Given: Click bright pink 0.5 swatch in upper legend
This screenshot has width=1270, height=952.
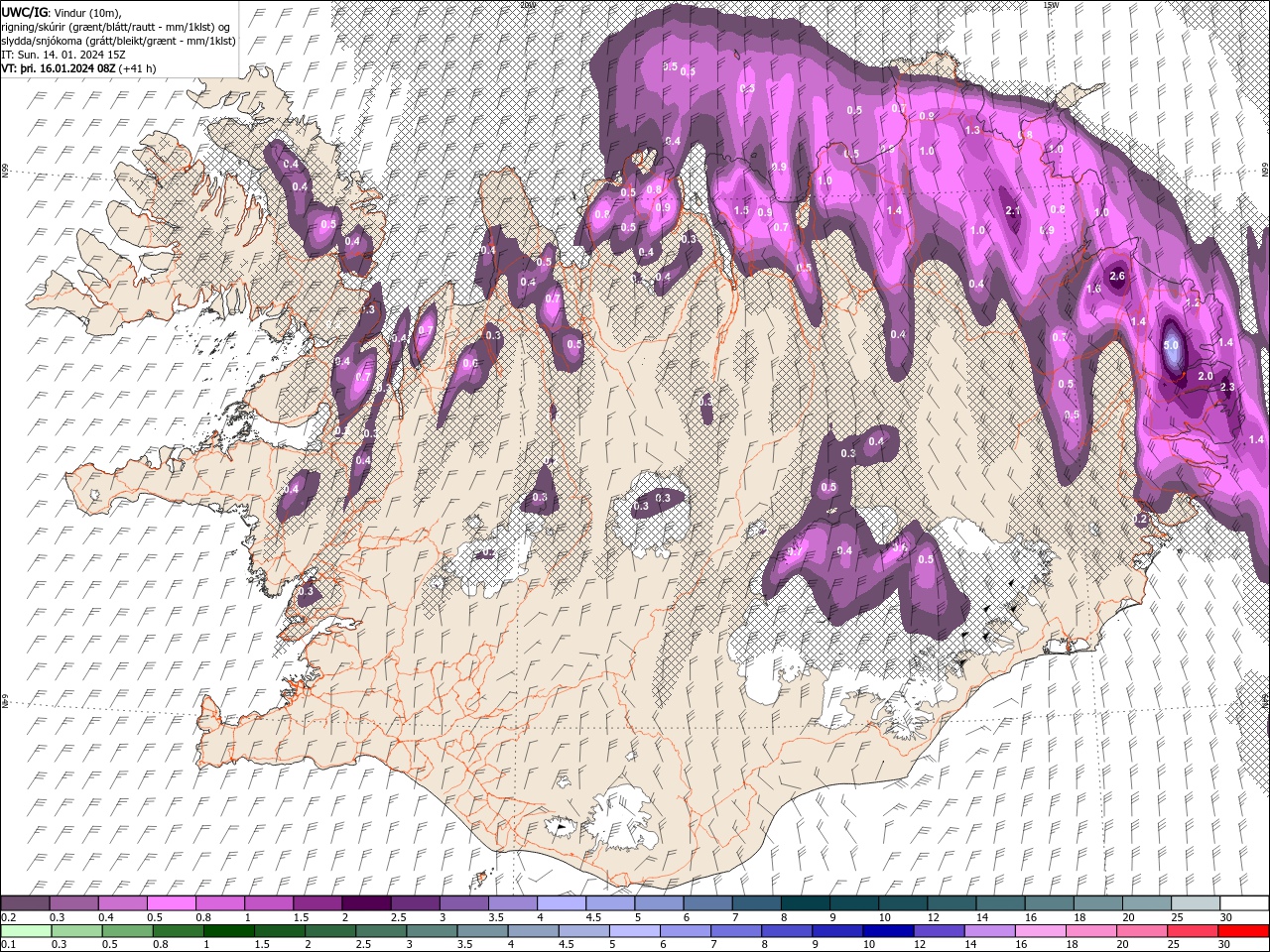Looking at the screenshot, I should pos(171,903).
